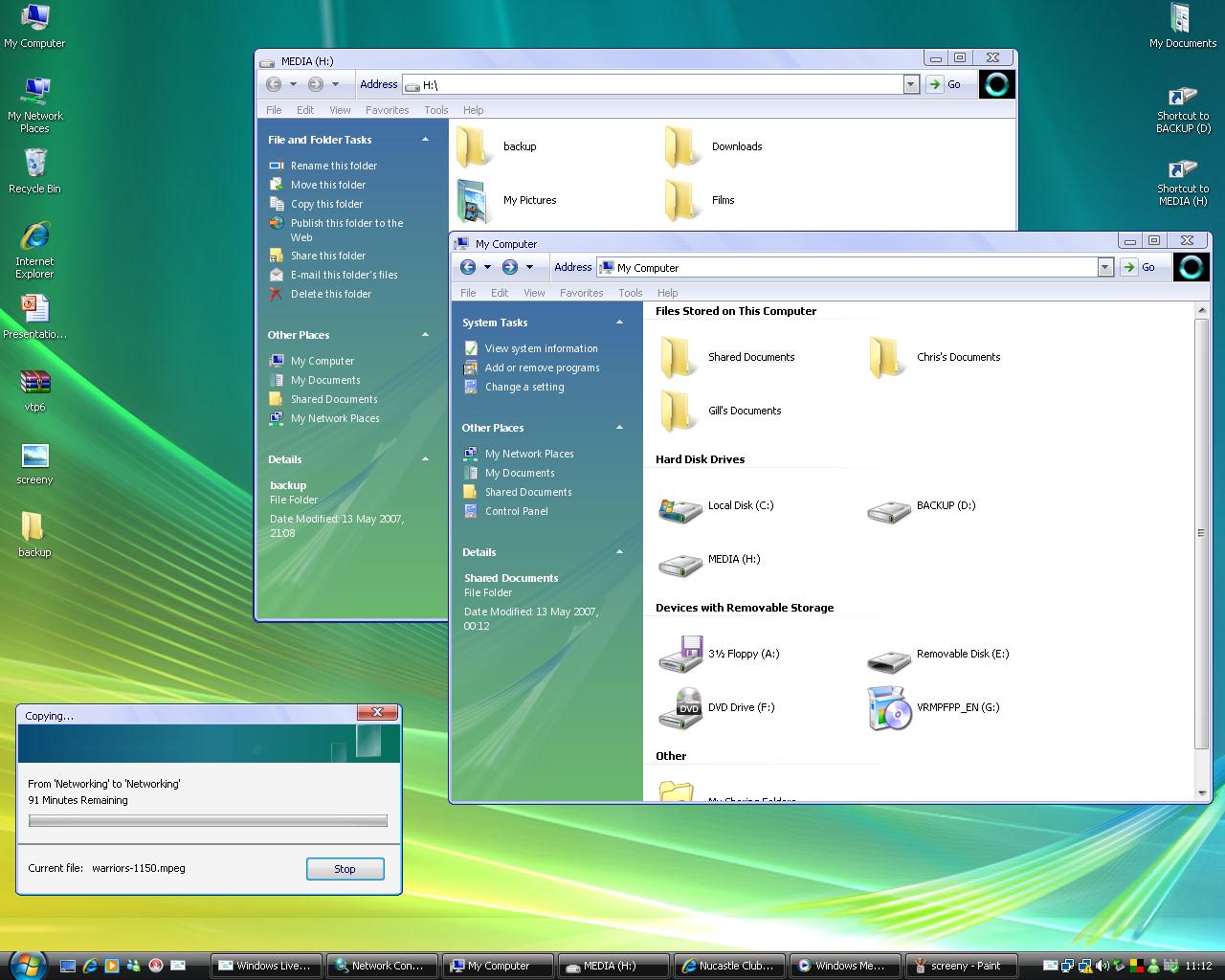Screen dimensions: 1225x980
Task: Open Favorites menu in MEDIA (H:) window
Action: click(387, 110)
